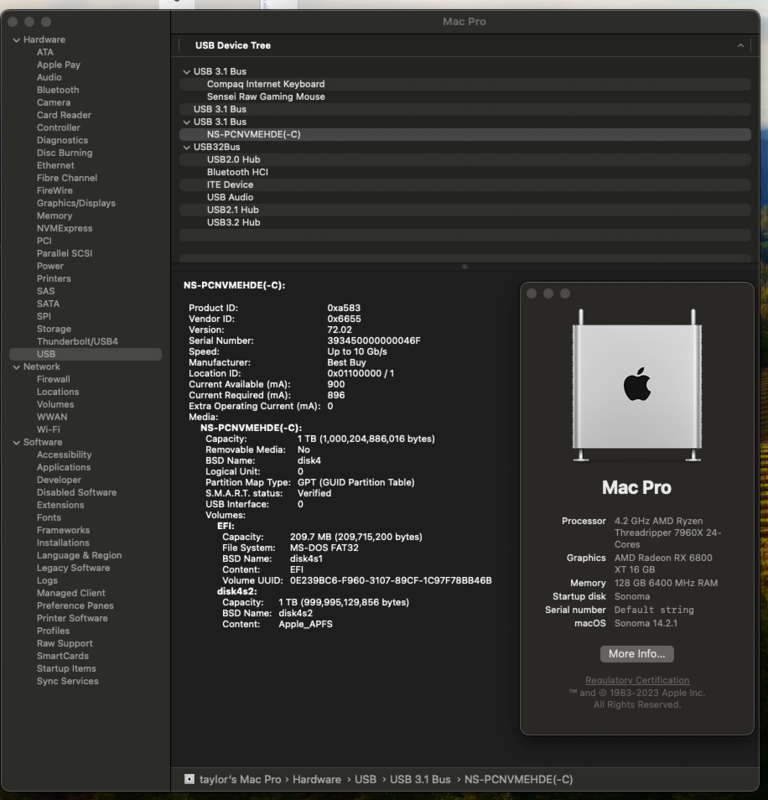The height and width of the screenshot is (800, 768).
Task: Select Compaq Internet Keyboard device
Action: [x=265, y=84]
